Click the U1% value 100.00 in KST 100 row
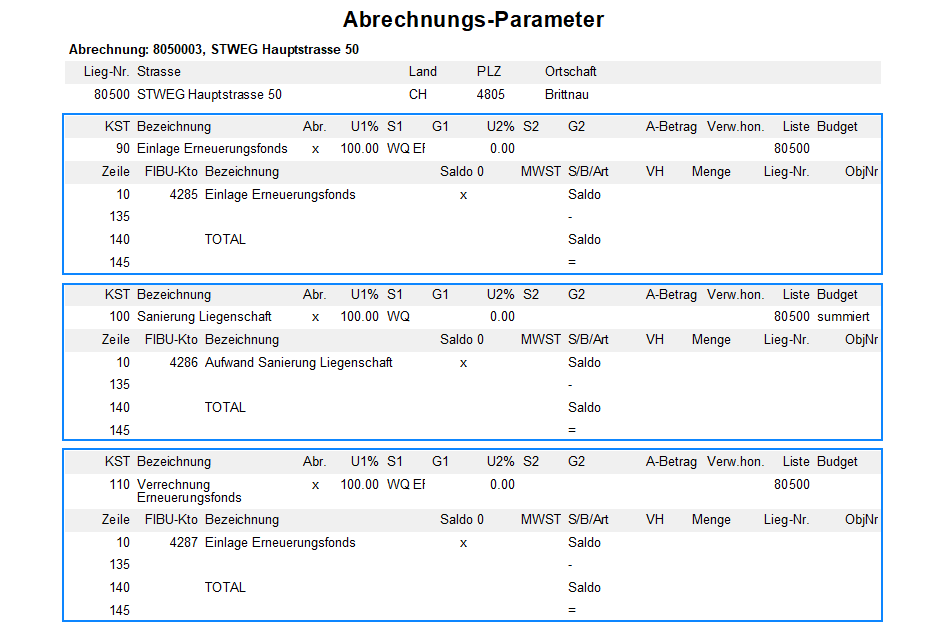This screenshot has width=946, height=628. pyautogui.click(x=360, y=317)
